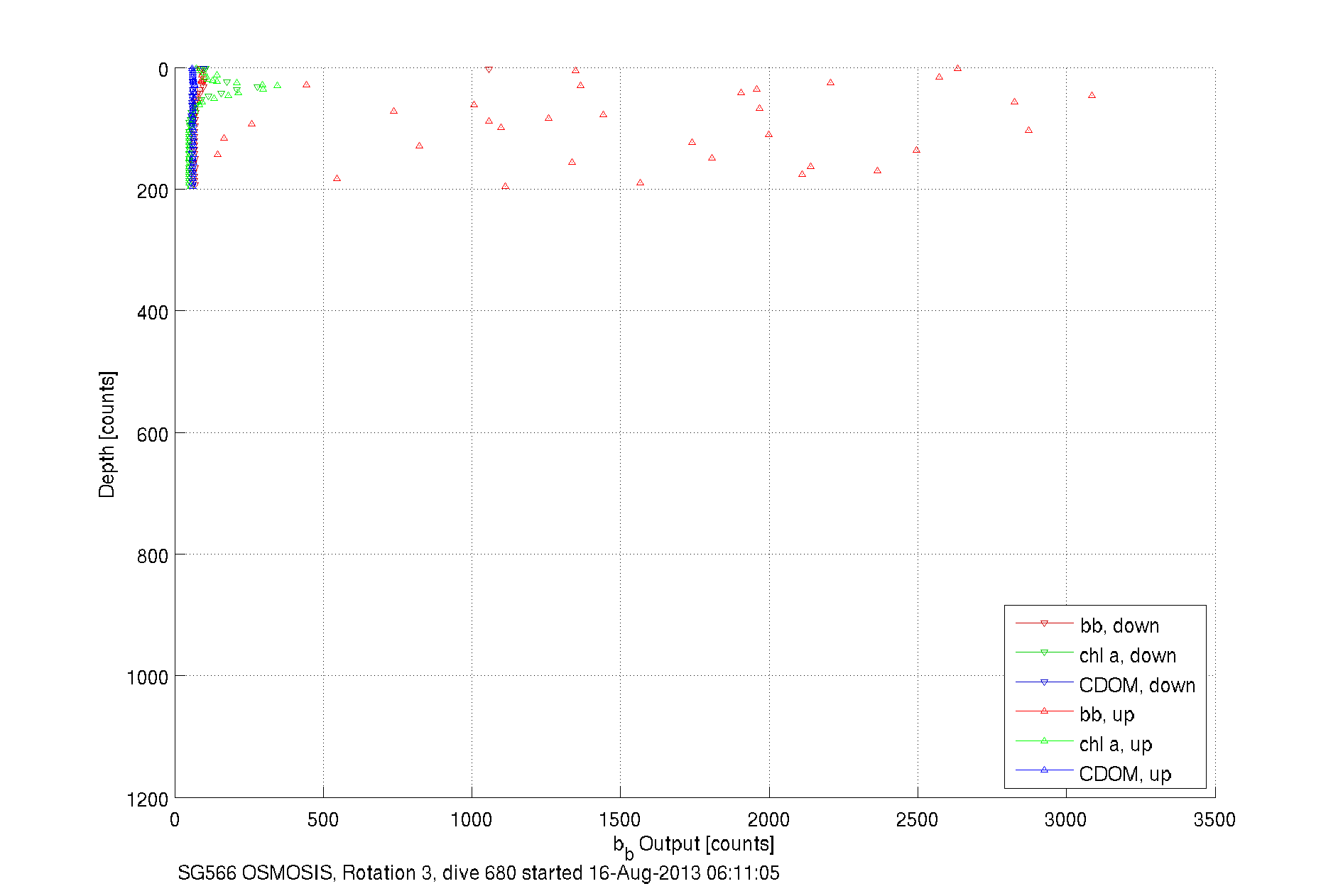The width and height of the screenshot is (1343, 896).
Task: Click y-axis tick label 400
Action: (153, 312)
